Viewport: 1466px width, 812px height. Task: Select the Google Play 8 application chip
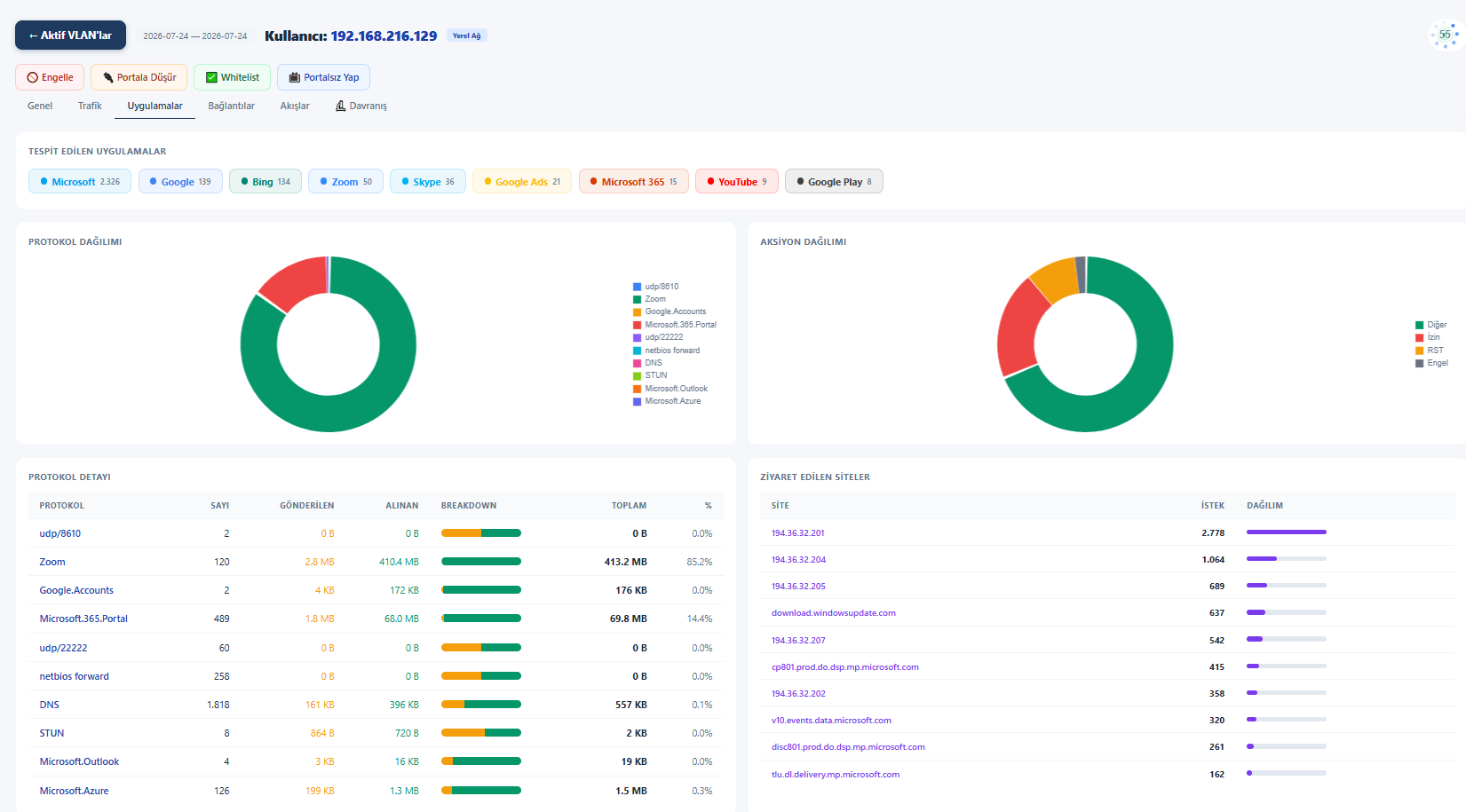[834, 181]
